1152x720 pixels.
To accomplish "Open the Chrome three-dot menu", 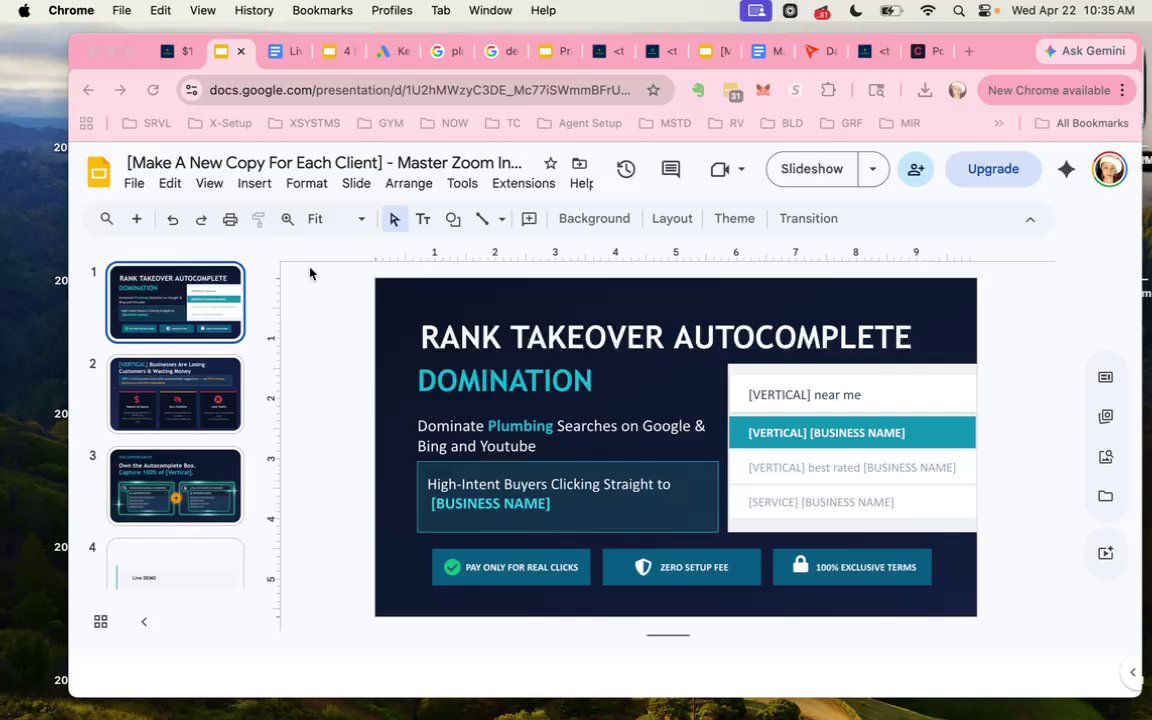I will [1123, 90].
